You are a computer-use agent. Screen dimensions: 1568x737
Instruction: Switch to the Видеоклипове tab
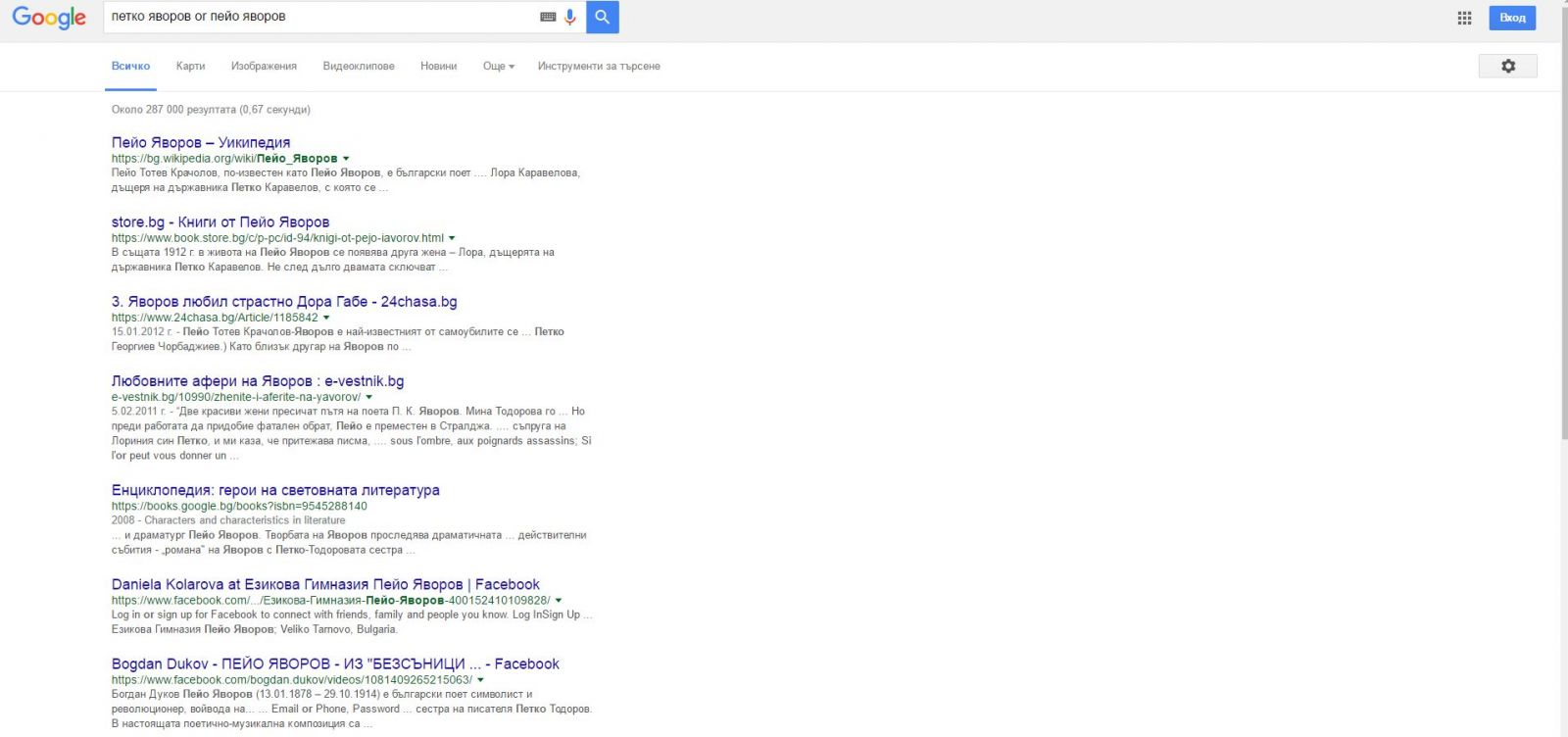tap(359, 67)
